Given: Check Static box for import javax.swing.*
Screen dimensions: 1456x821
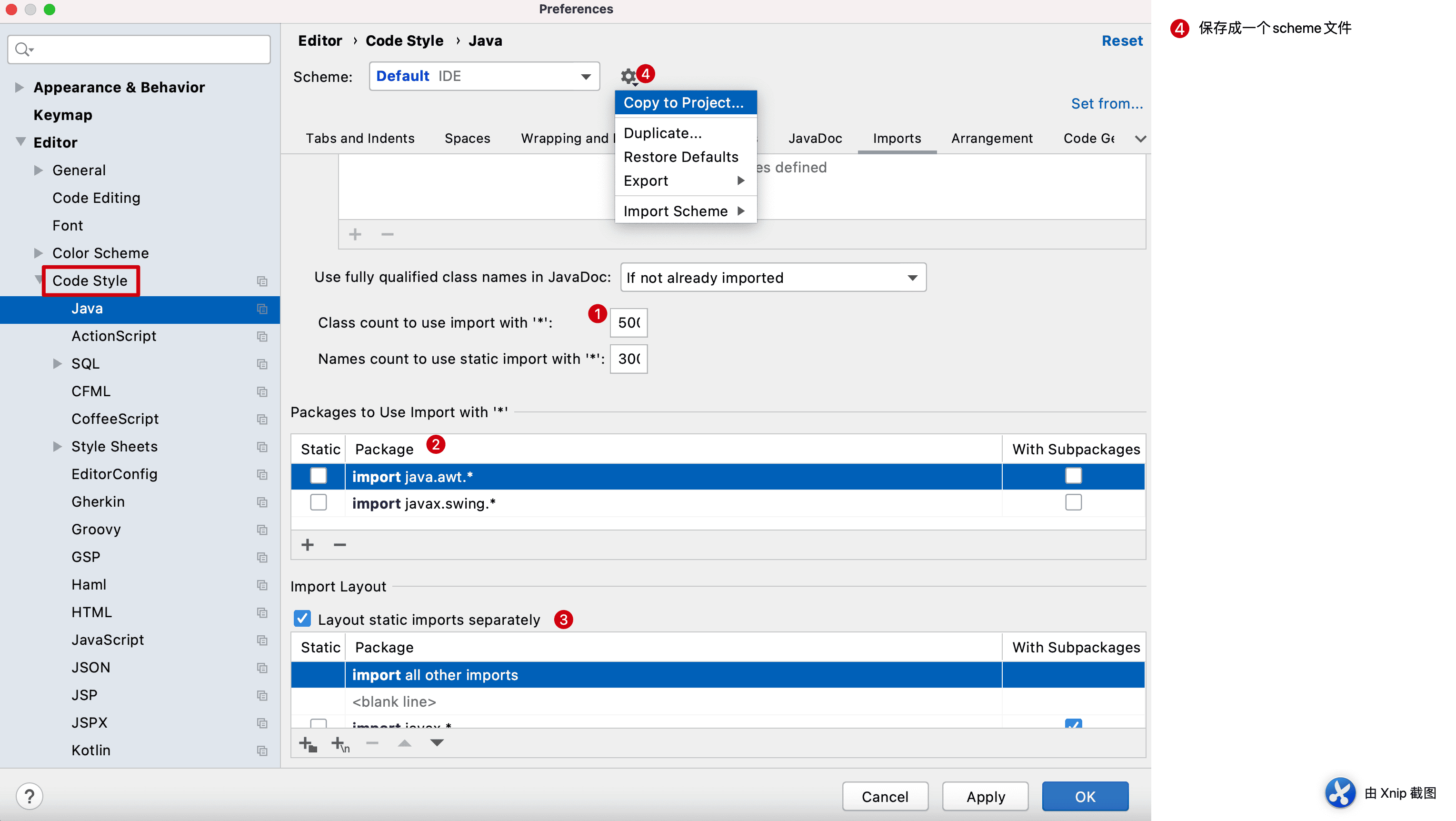Looking at the screenshot, I should click(318, 502).
